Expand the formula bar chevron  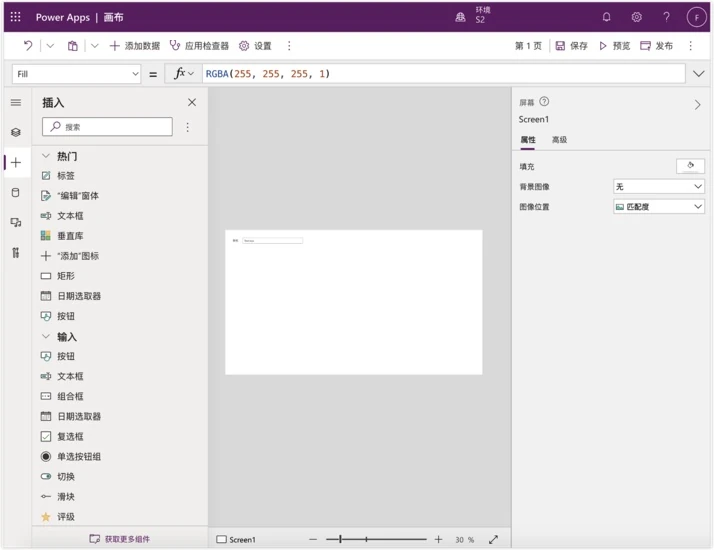tap(698, 74)
